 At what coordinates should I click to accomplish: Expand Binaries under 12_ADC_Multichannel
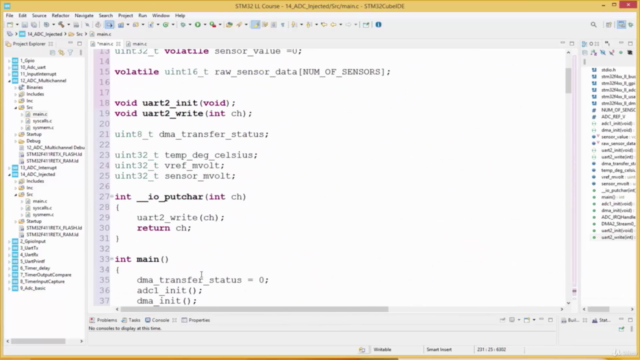(x=16, y=87)
